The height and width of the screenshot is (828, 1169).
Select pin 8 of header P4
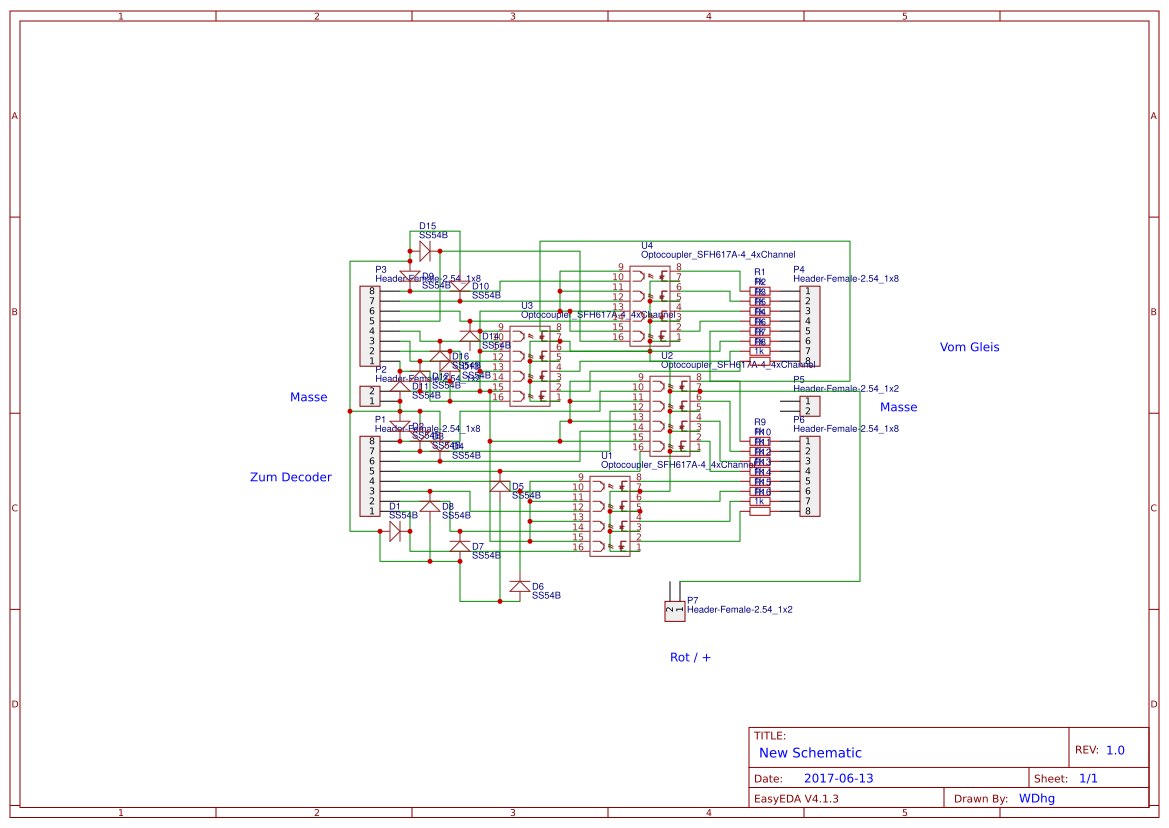click(x=808, y=360)
